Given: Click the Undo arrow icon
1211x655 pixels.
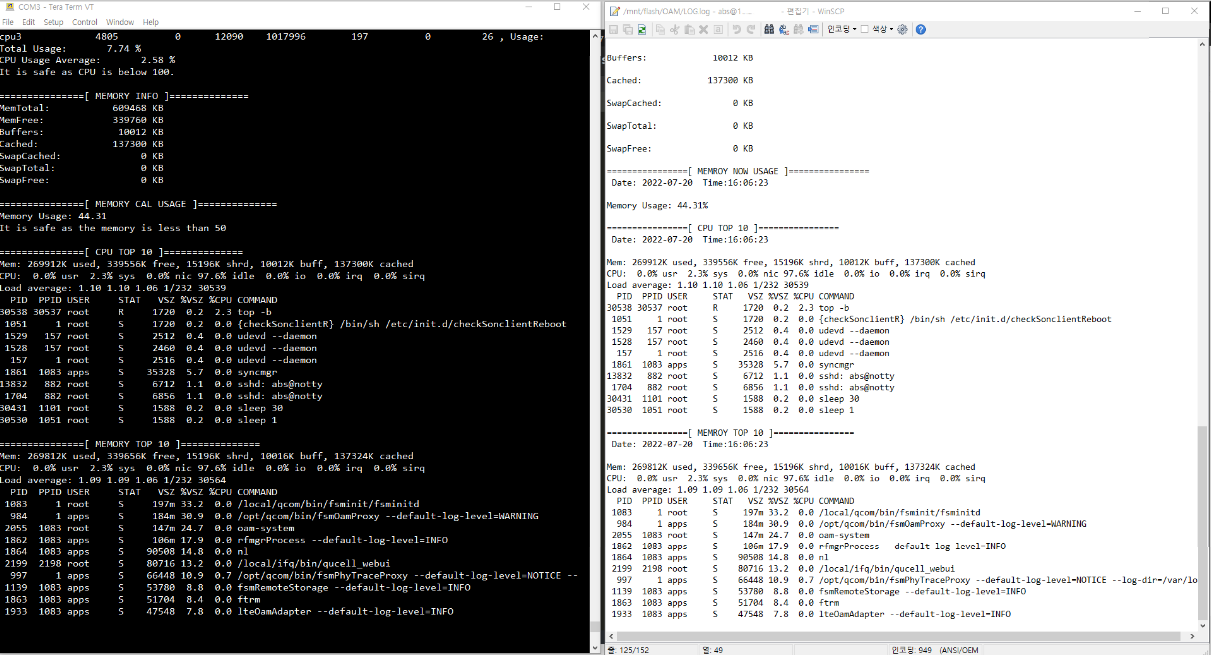Looking at the screenshot, I should pyautogui.click(x=737, y=30).
